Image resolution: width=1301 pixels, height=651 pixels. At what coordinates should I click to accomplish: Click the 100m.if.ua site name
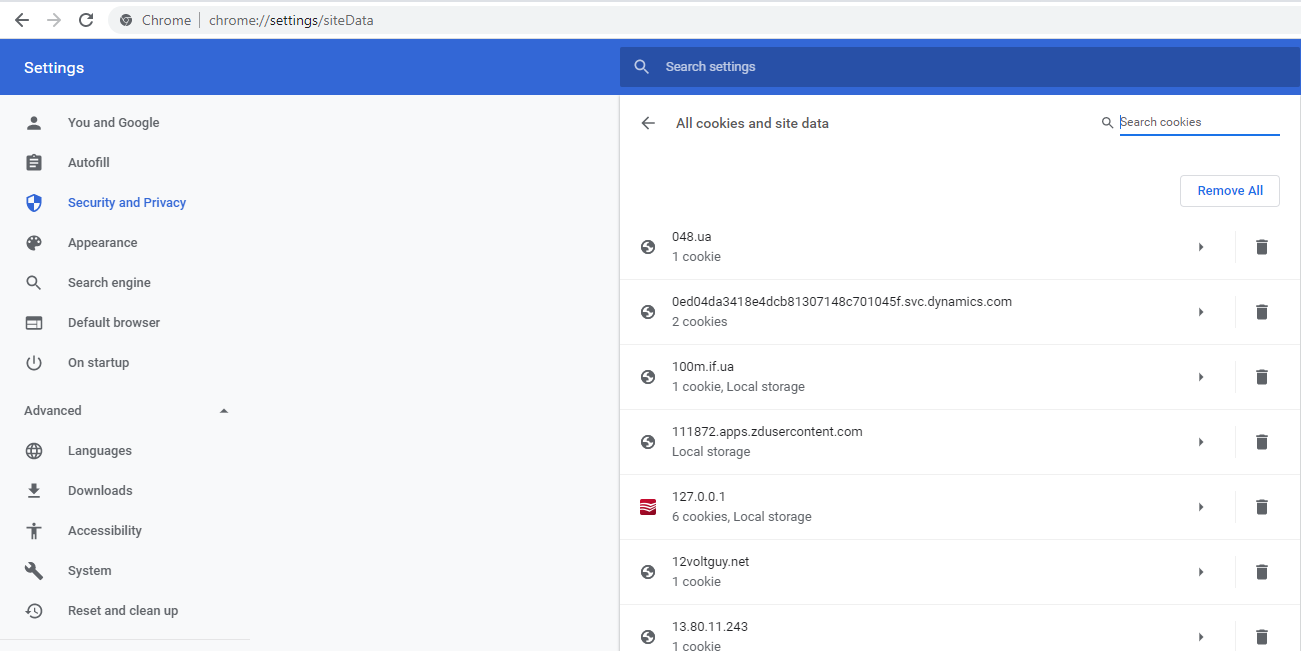click(x=703, y=367)
